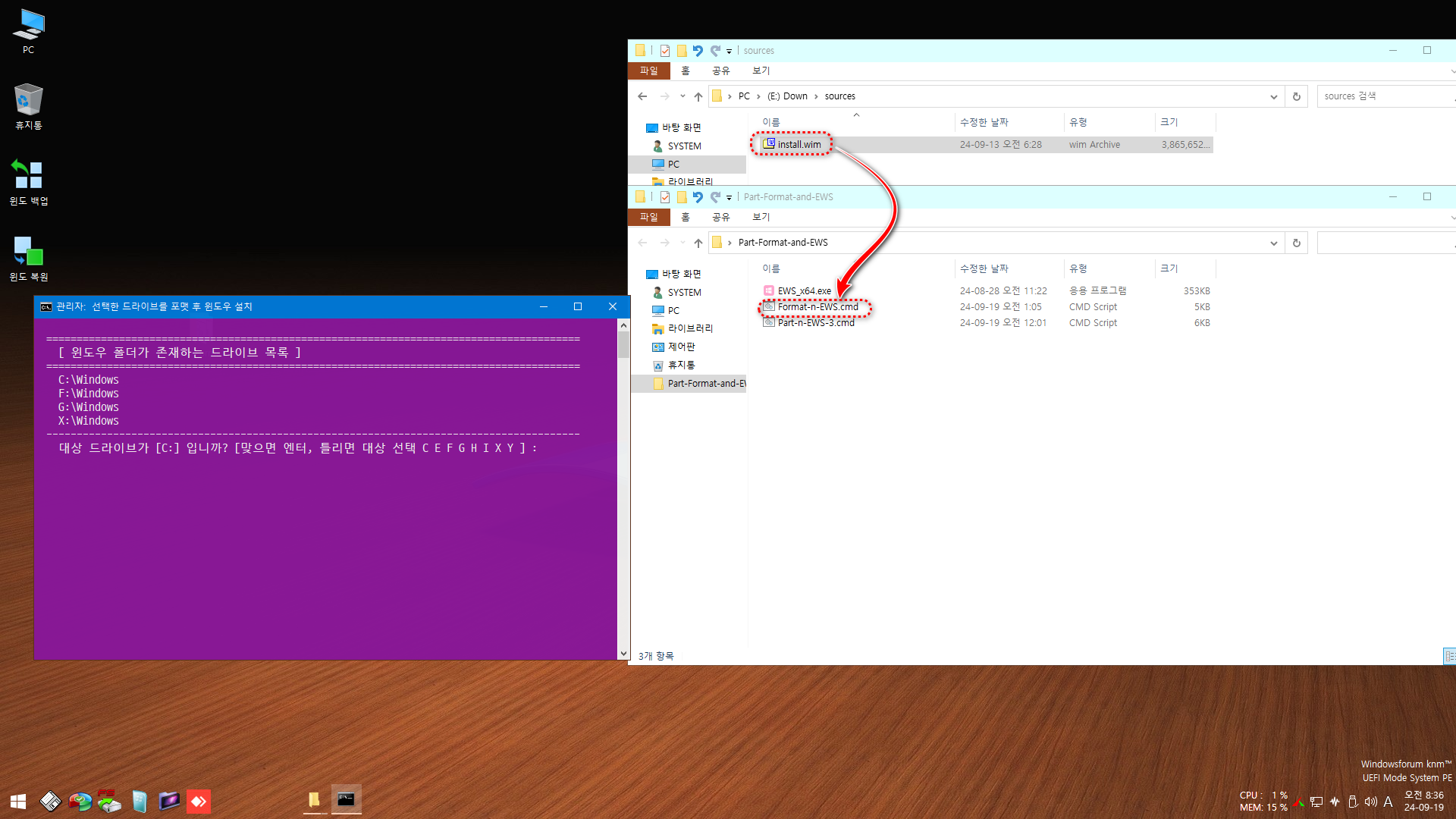Open the red AnyDesk icon in taskbar
The width and height of the screenshot is (1456, 819).
click(x=199, y=802)
